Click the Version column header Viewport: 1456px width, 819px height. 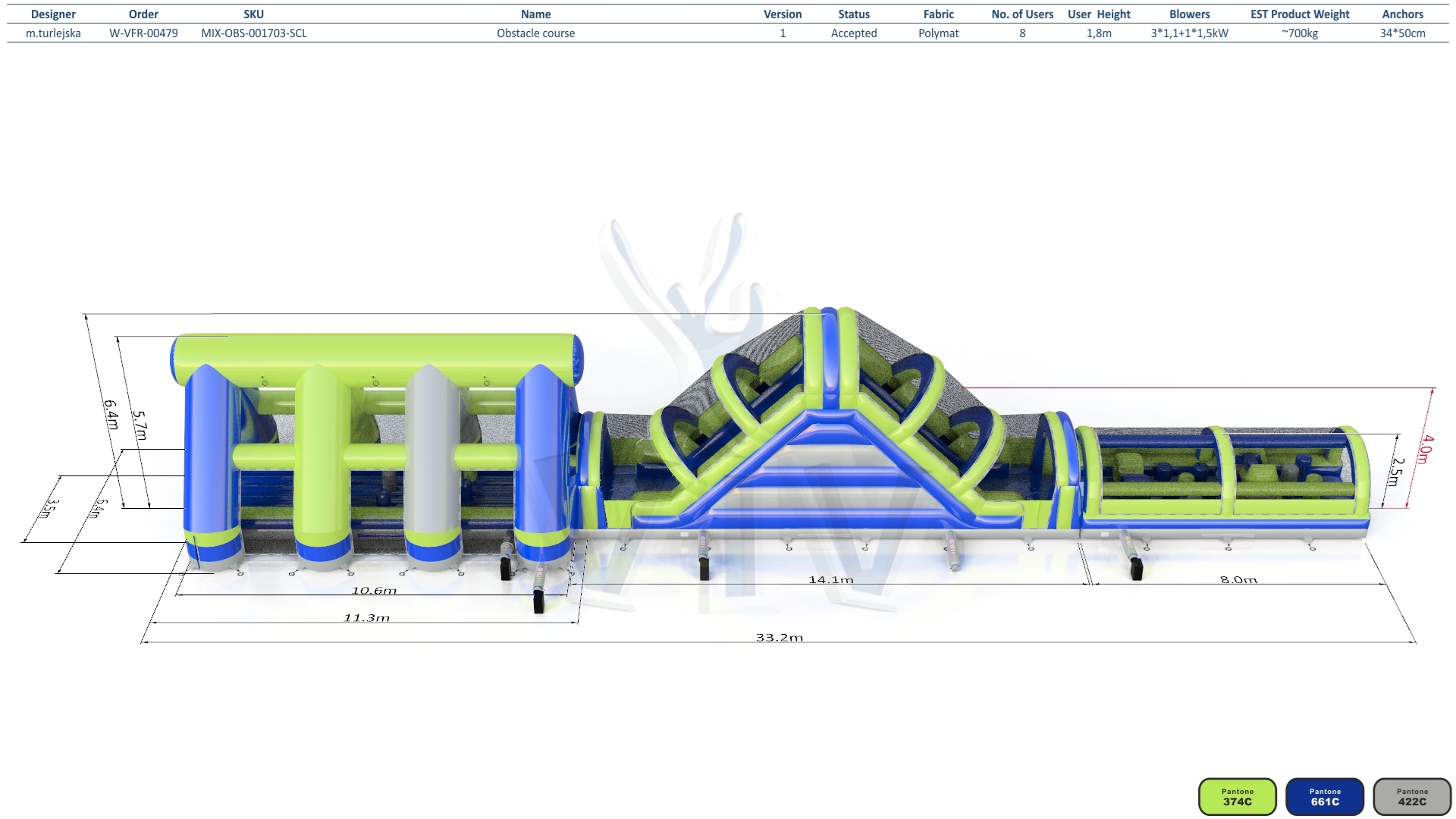(x=783, y=14)
